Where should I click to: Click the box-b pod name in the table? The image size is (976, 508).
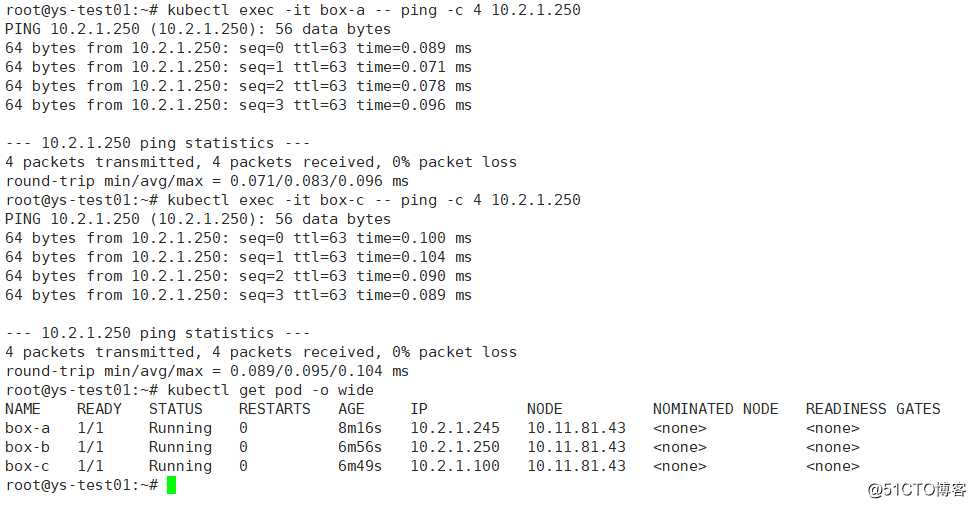(27, 447)
